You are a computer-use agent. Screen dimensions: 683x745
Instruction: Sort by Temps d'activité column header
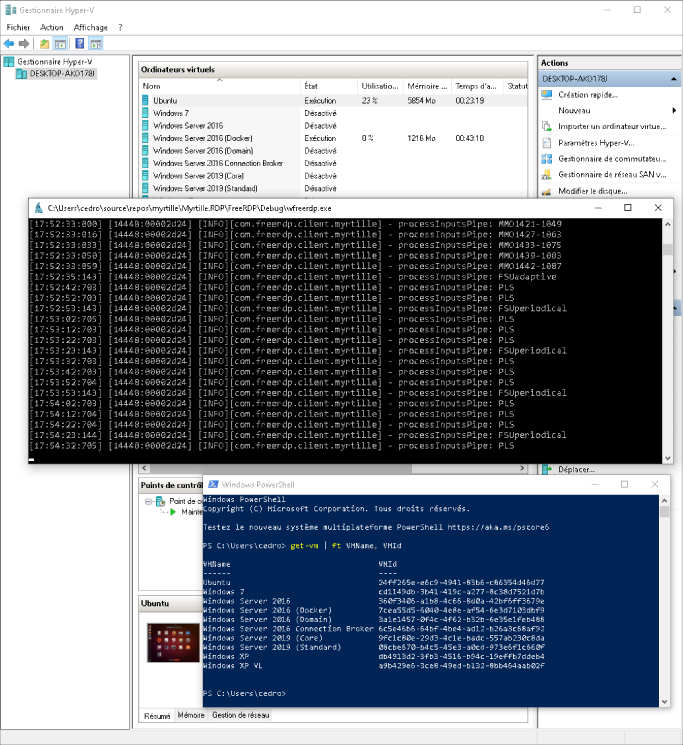click(477, 86)
